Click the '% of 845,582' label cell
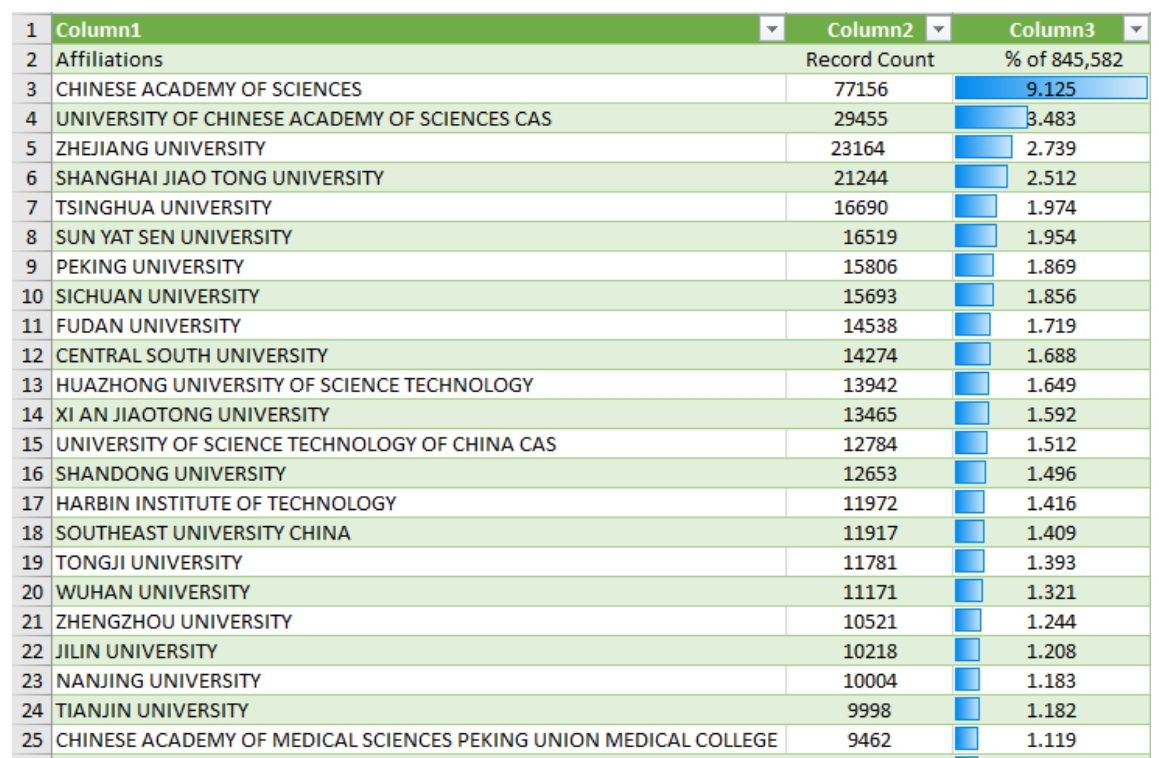 tap(1051, 59)
